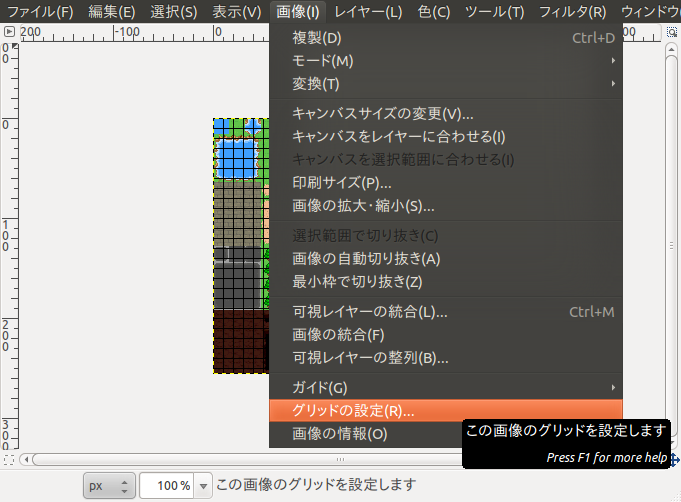Click the navigation cross icon at bottom-right

(674, 459)
